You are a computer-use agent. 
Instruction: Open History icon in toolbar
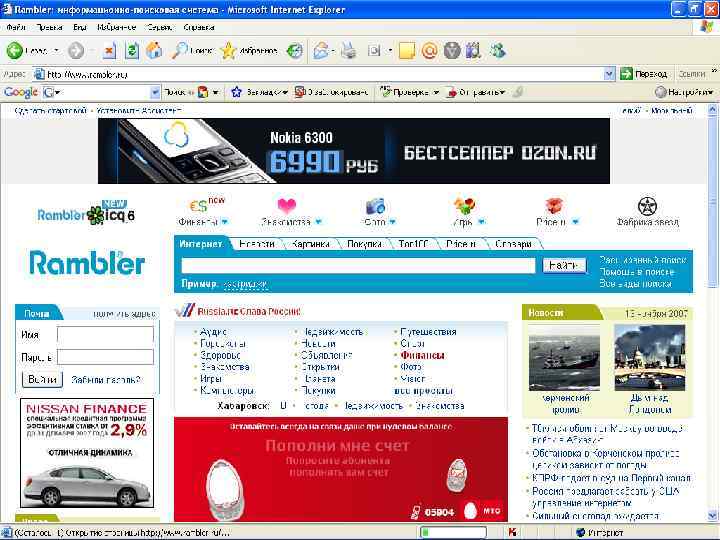click(x=294, y=51)
